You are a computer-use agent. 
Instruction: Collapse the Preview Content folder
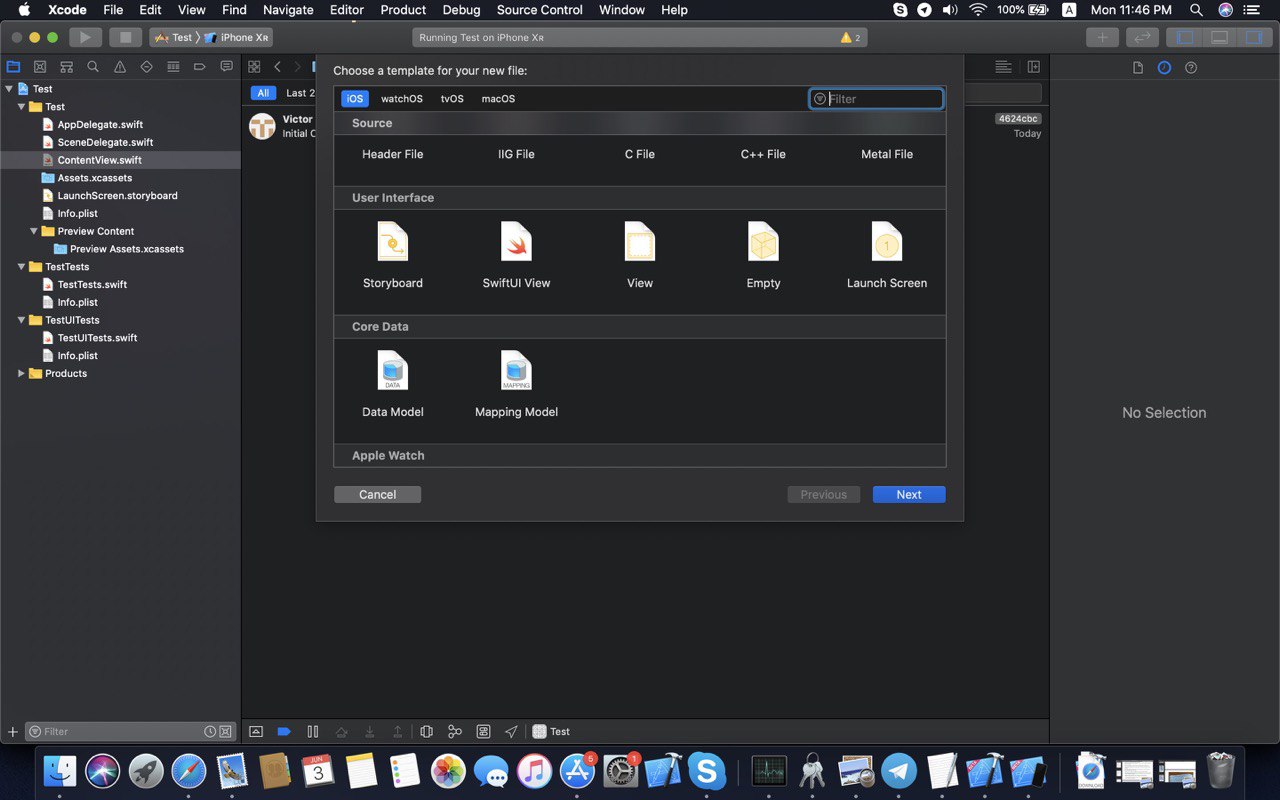(x=34, y=231)
